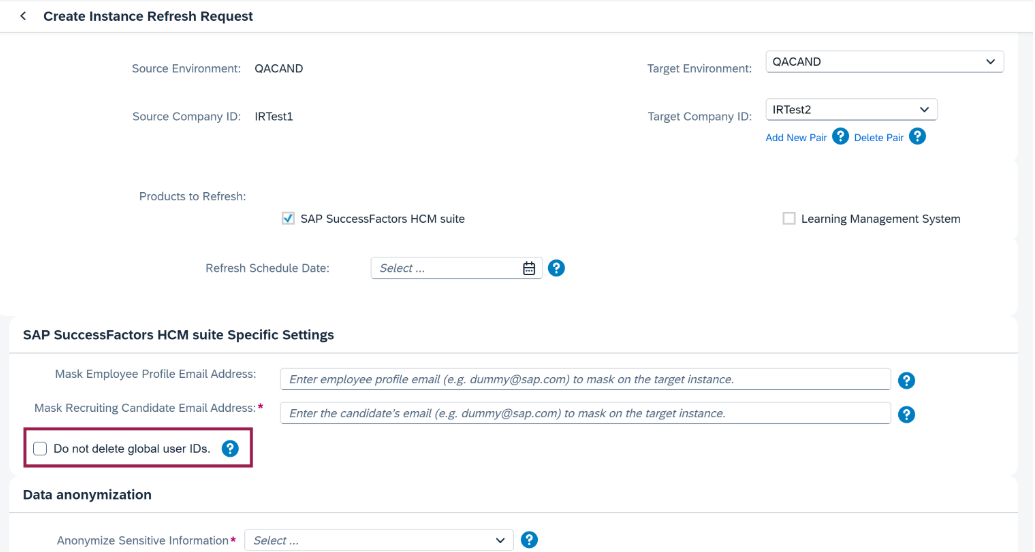
Task: Open calendar picker for Refresh Schedule Date
Action: 529,268
